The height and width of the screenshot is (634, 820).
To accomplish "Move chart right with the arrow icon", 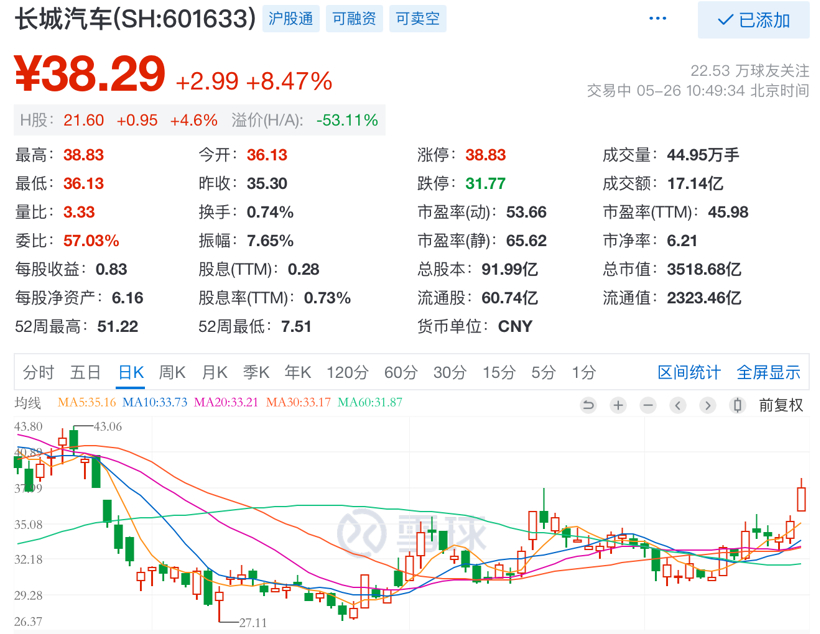I will [708, 405].
